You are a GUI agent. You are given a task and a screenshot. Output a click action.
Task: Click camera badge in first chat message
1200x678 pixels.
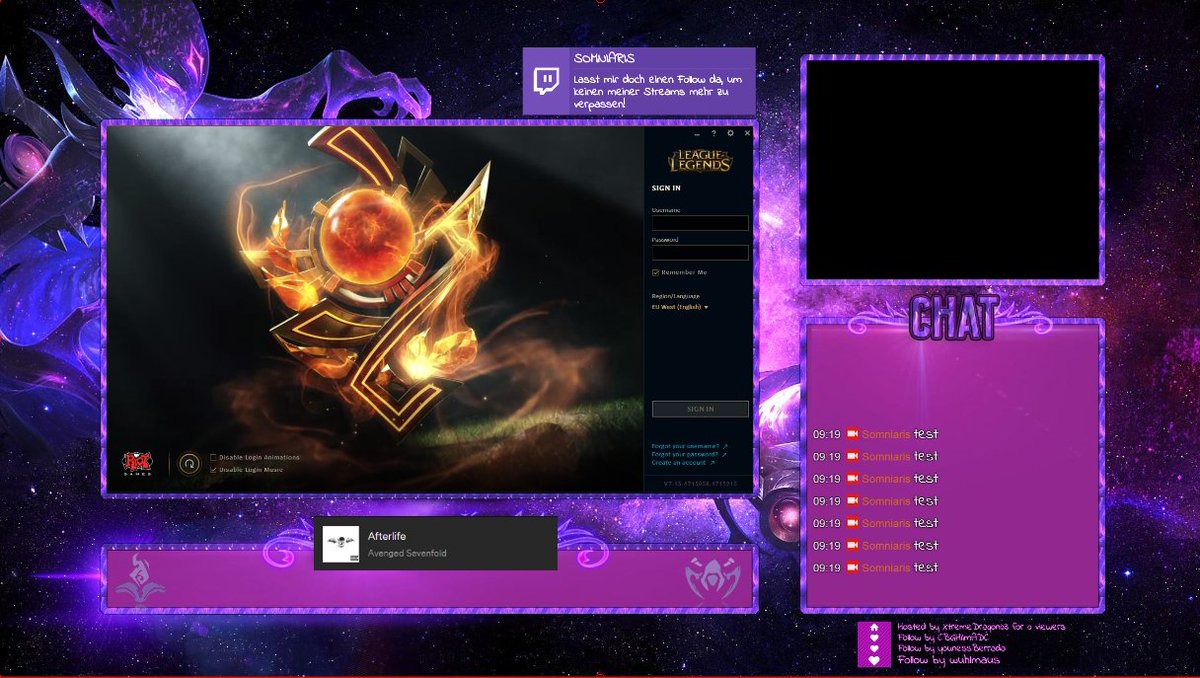coord(853,434)
